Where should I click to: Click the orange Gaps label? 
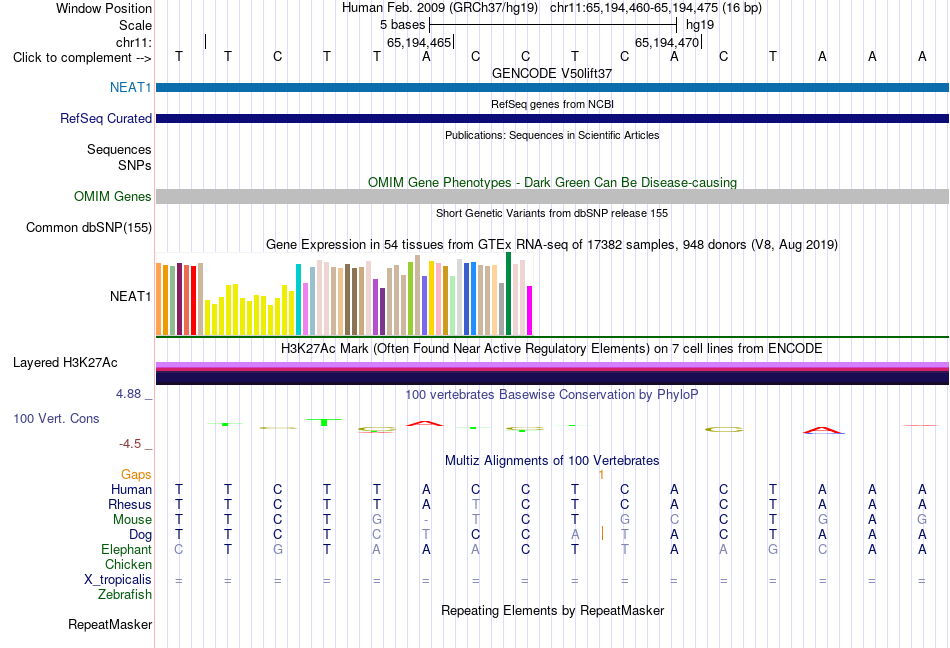tap(136, 475)
